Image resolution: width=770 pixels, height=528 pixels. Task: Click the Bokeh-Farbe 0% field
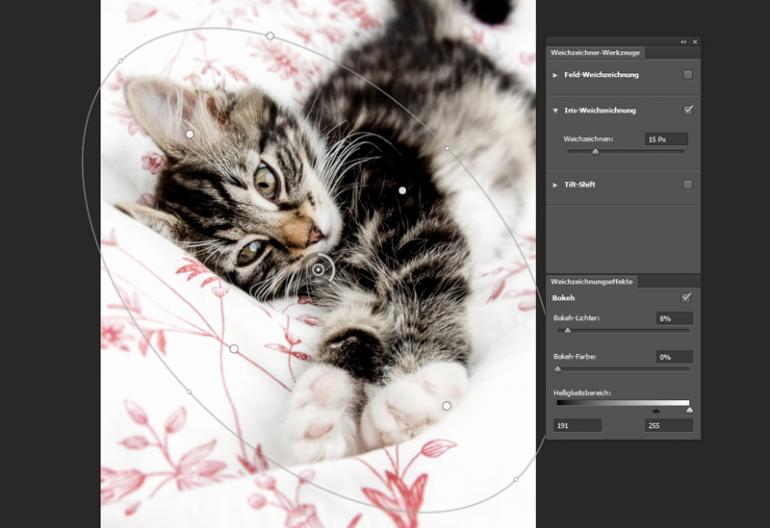click(x=674, y=357)
